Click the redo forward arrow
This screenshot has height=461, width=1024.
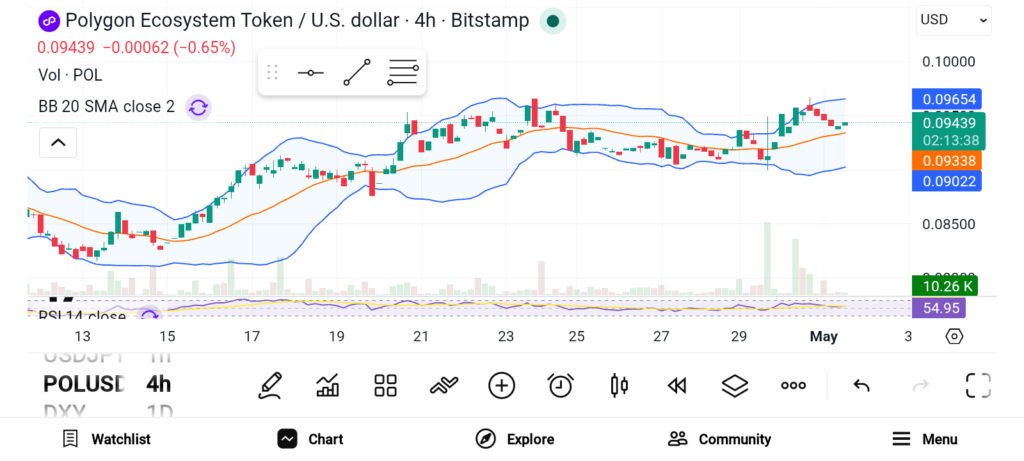tap(920, 386)
